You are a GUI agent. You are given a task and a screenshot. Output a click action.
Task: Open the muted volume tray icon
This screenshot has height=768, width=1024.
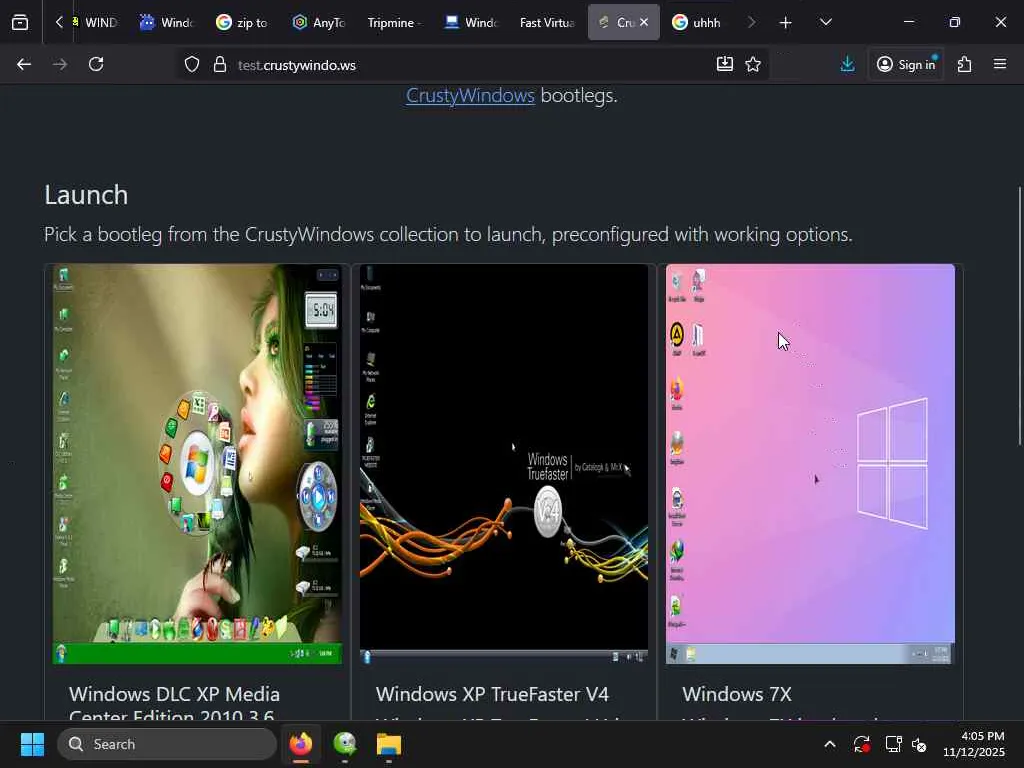[919, 744]
